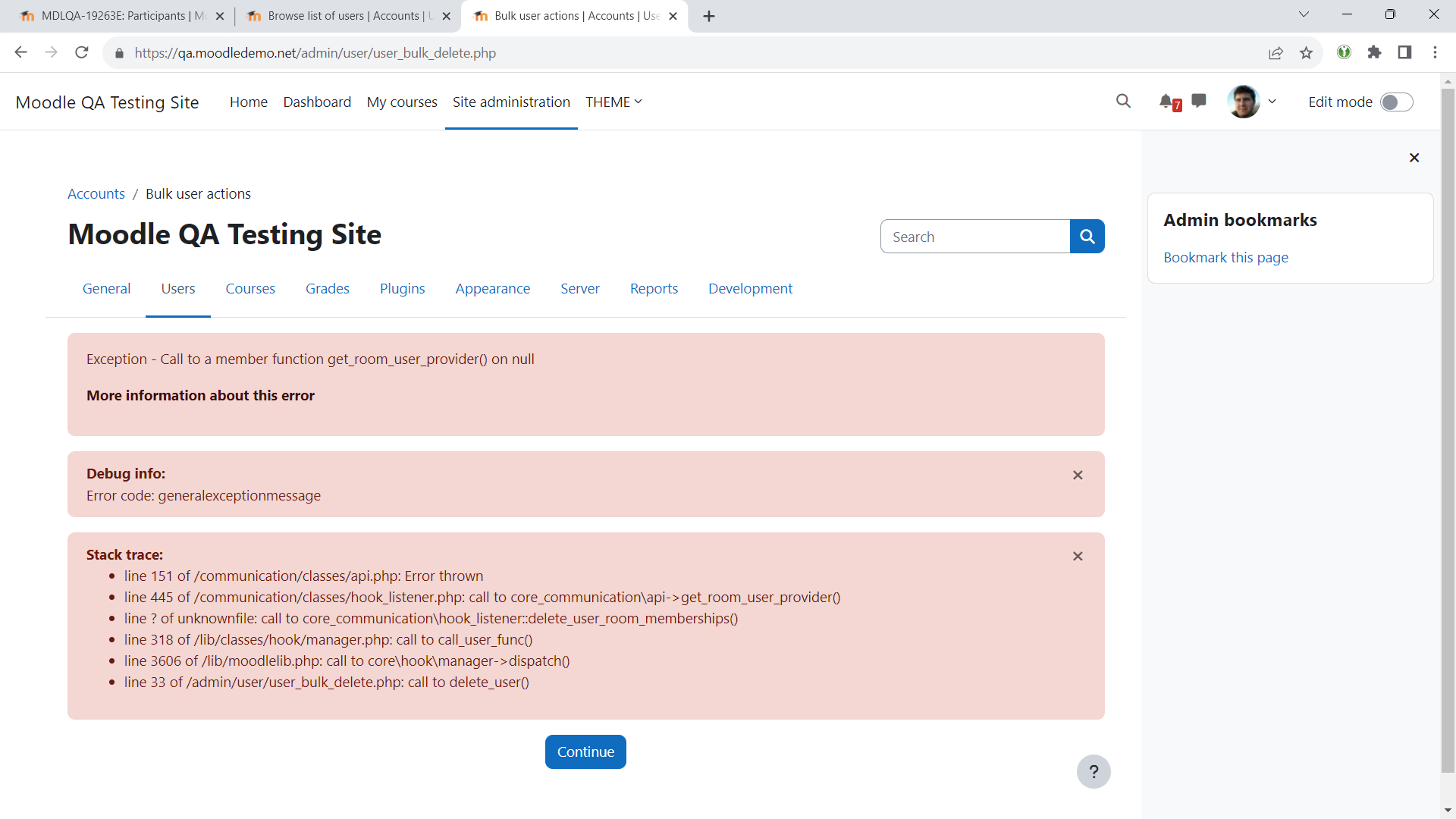
Task: Click the Continue button
Action: point(585,752)
